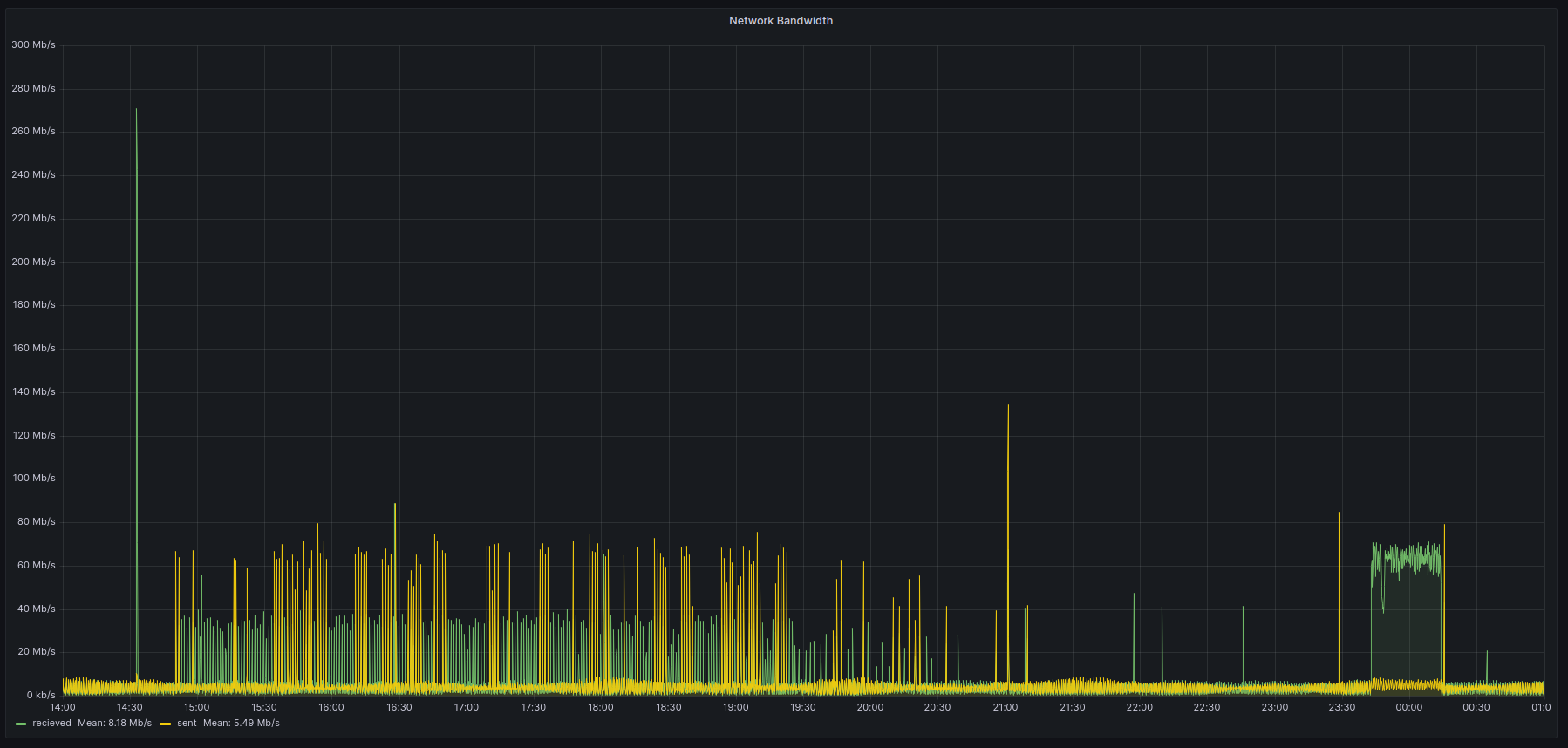Click the yellow spike peak near 23:30

(x=1339, y=513)
